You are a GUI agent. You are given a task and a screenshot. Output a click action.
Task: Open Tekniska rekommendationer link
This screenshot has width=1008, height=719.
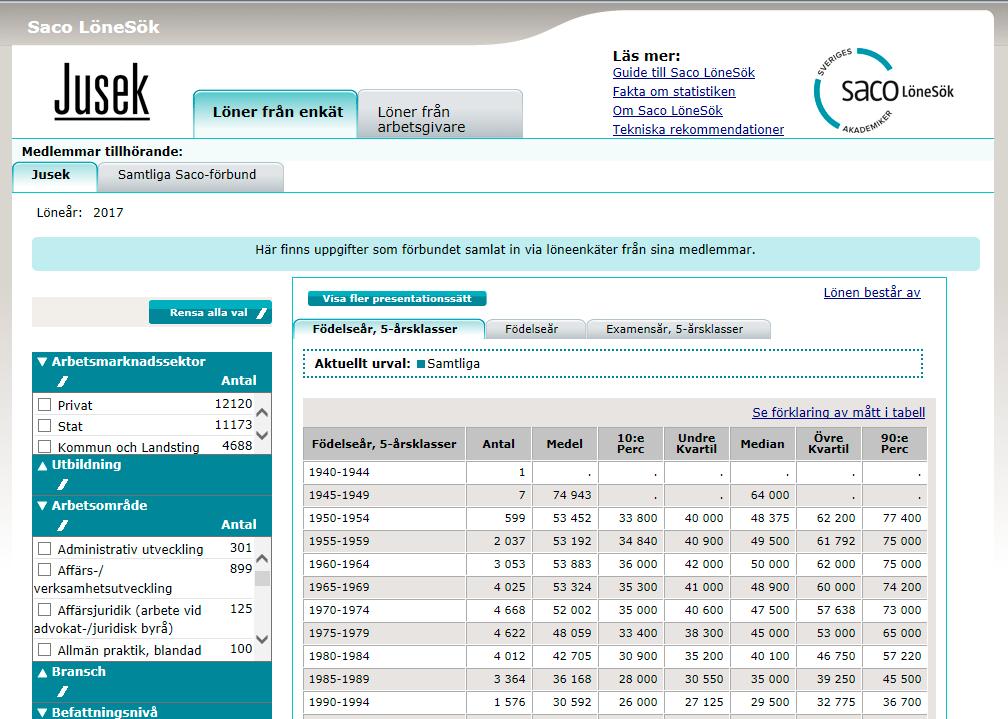tap(698, 129)
